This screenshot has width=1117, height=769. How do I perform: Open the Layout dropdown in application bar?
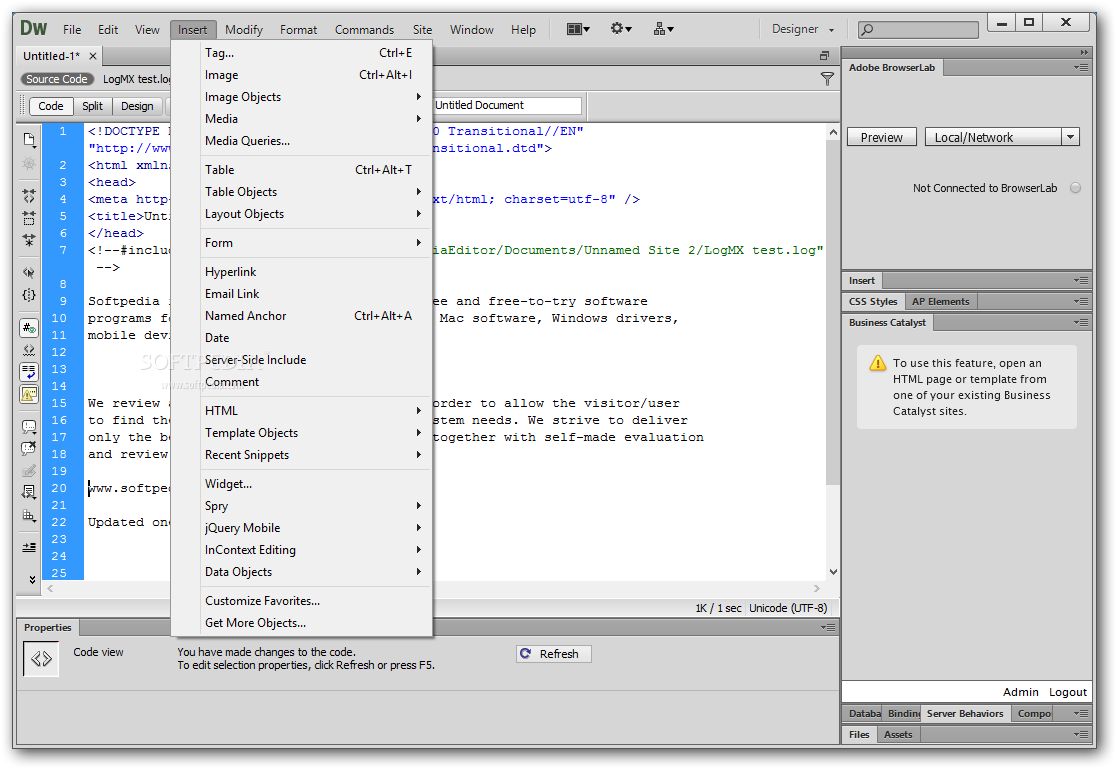coord(578,29)
